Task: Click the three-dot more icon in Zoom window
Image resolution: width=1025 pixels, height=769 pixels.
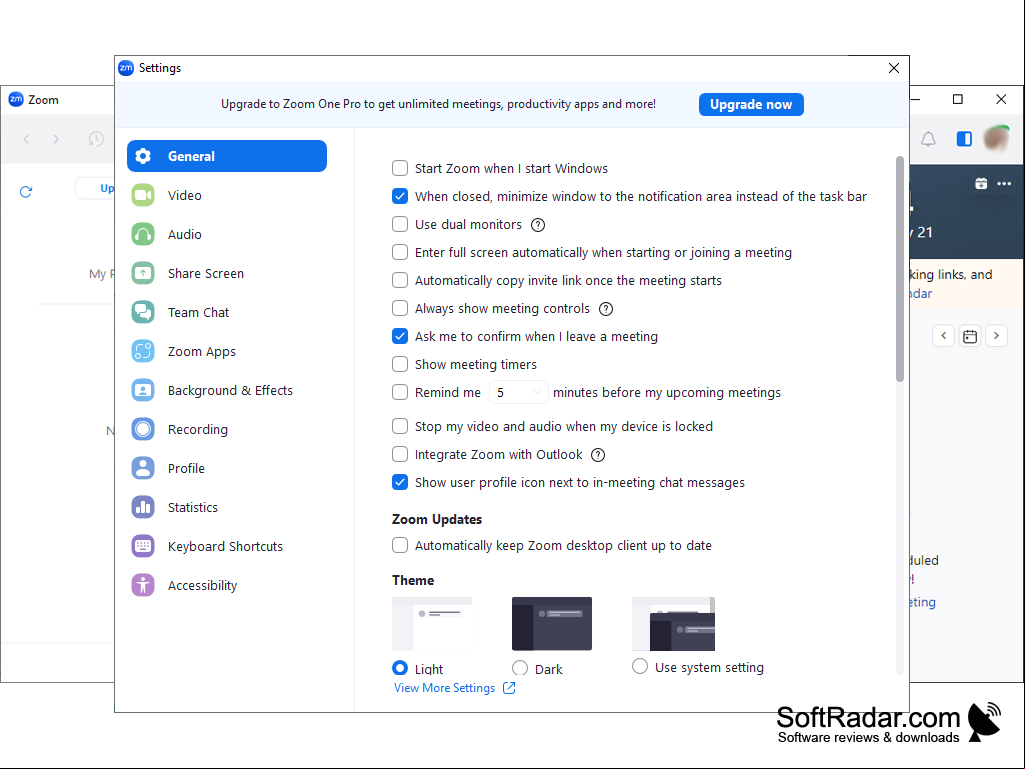Action: (1004, 184)
